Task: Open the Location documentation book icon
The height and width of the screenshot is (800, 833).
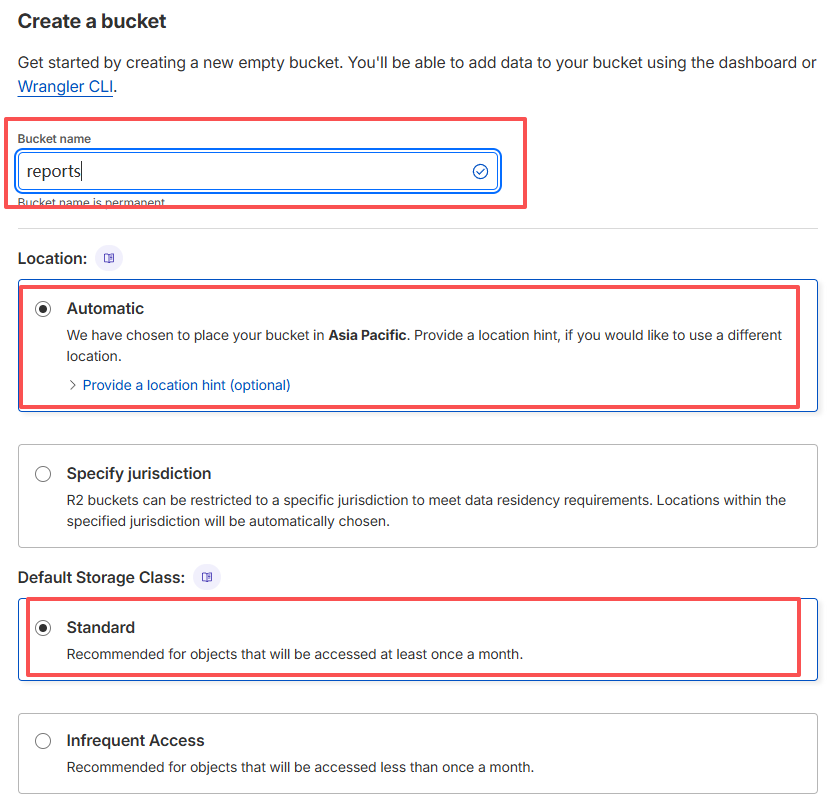Action: coord(109,258)
